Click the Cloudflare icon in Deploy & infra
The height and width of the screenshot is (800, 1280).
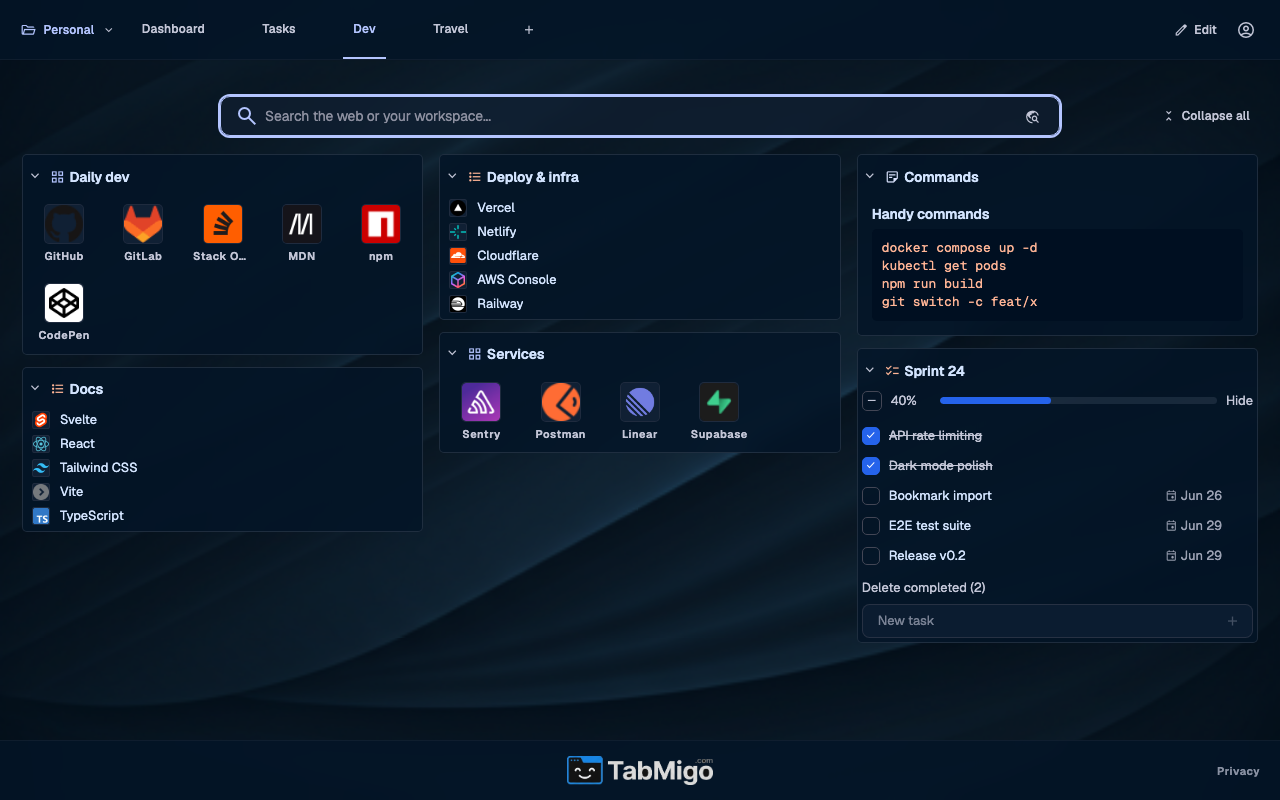point(458,256)
